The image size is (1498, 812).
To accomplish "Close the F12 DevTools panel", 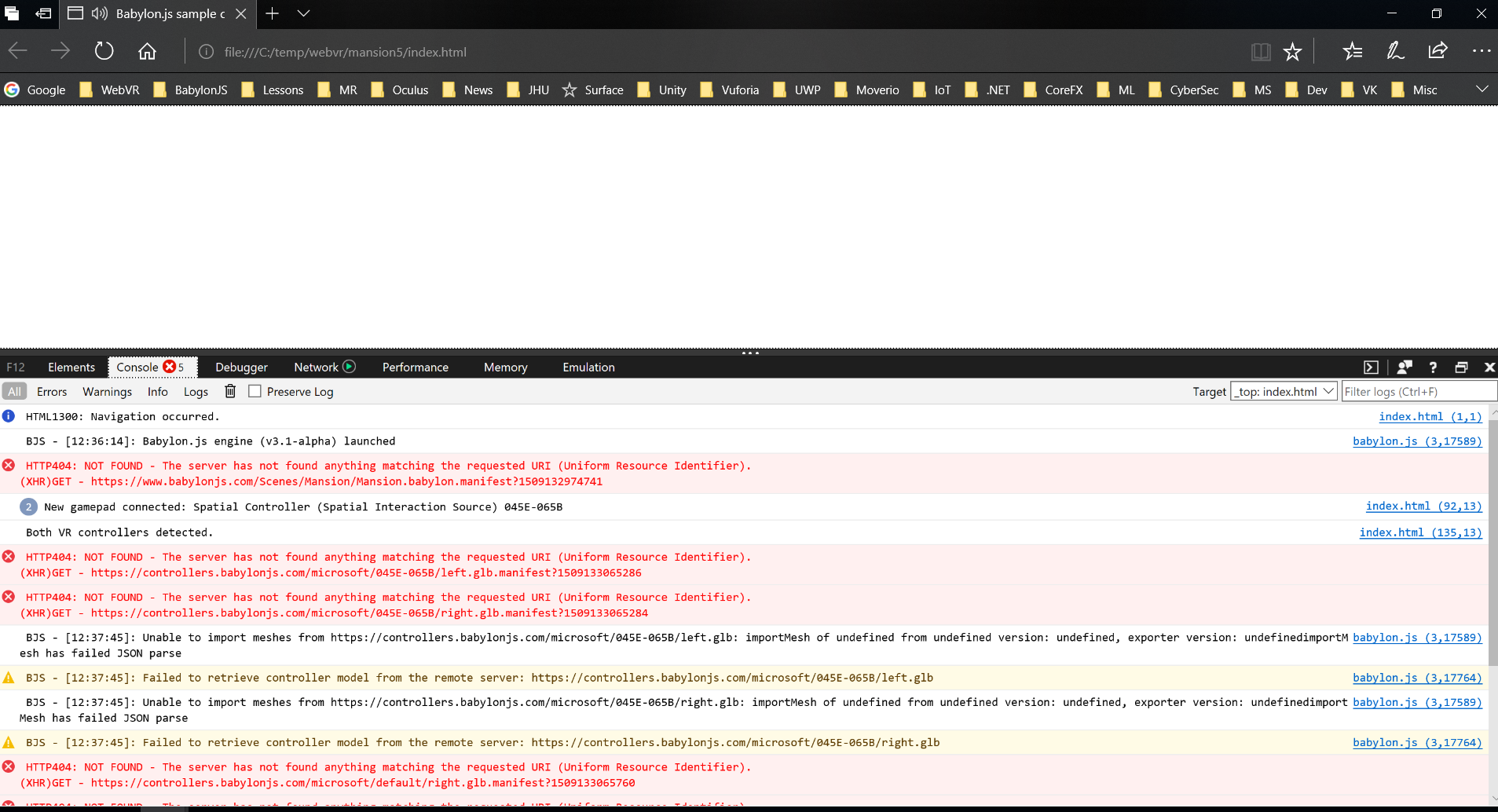I will click(1489, 368).
